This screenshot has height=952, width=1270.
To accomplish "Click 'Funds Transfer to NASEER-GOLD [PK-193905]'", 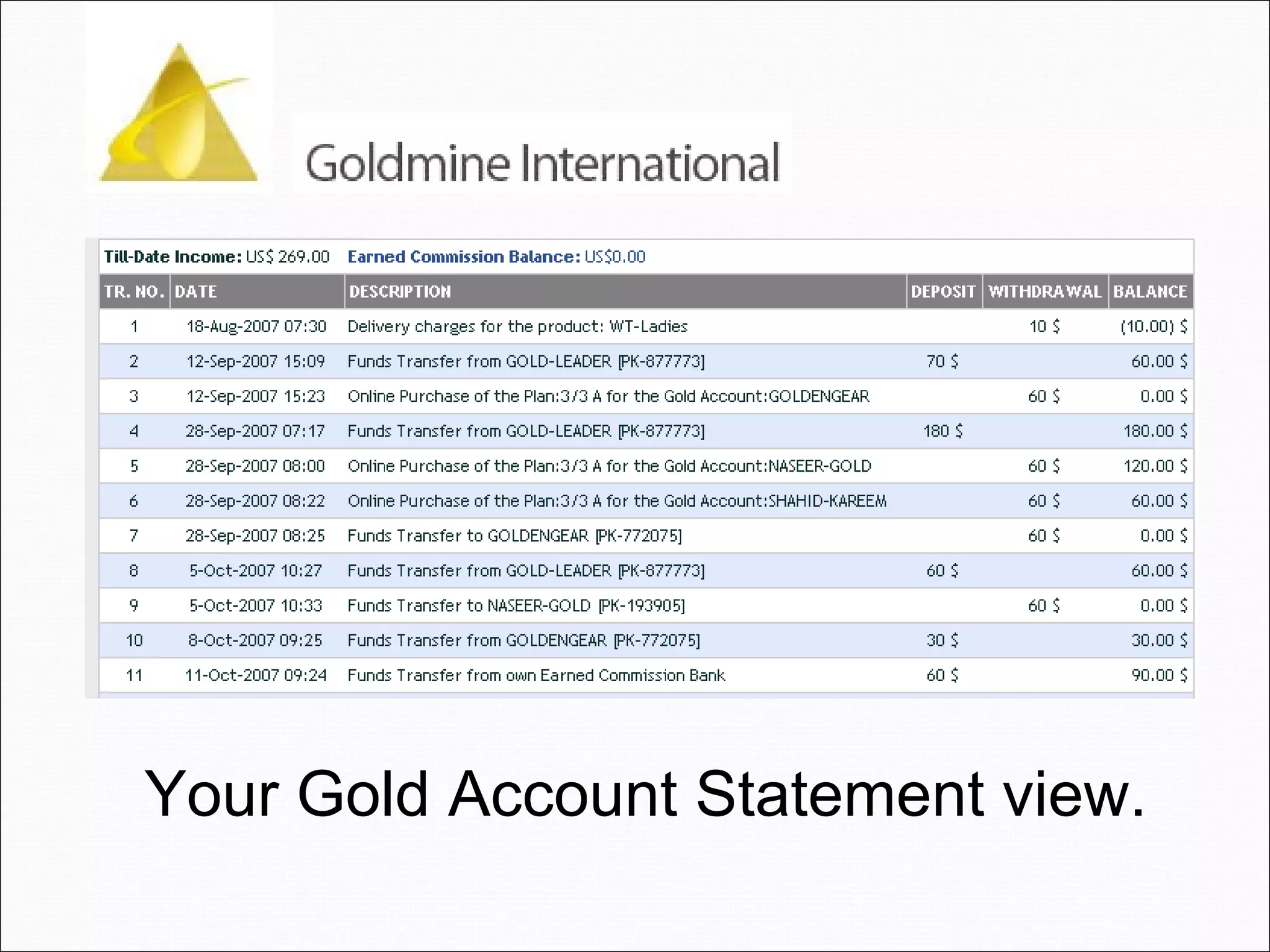I will tap(516, 606).
